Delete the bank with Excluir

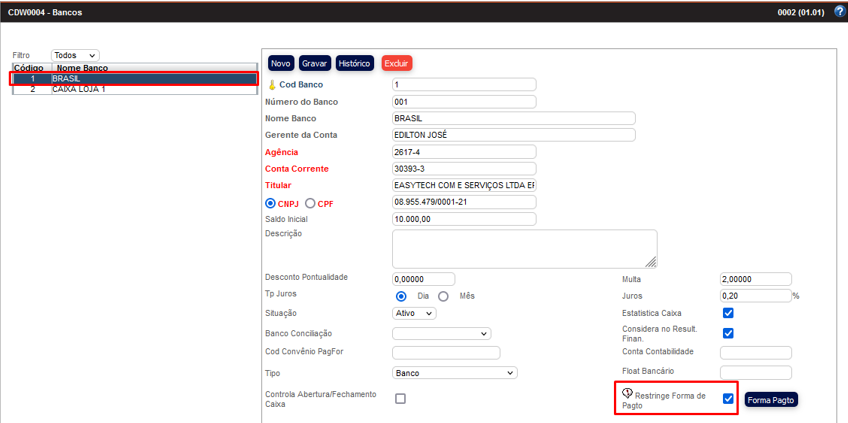pyautogui.click(x=396, y=63)
